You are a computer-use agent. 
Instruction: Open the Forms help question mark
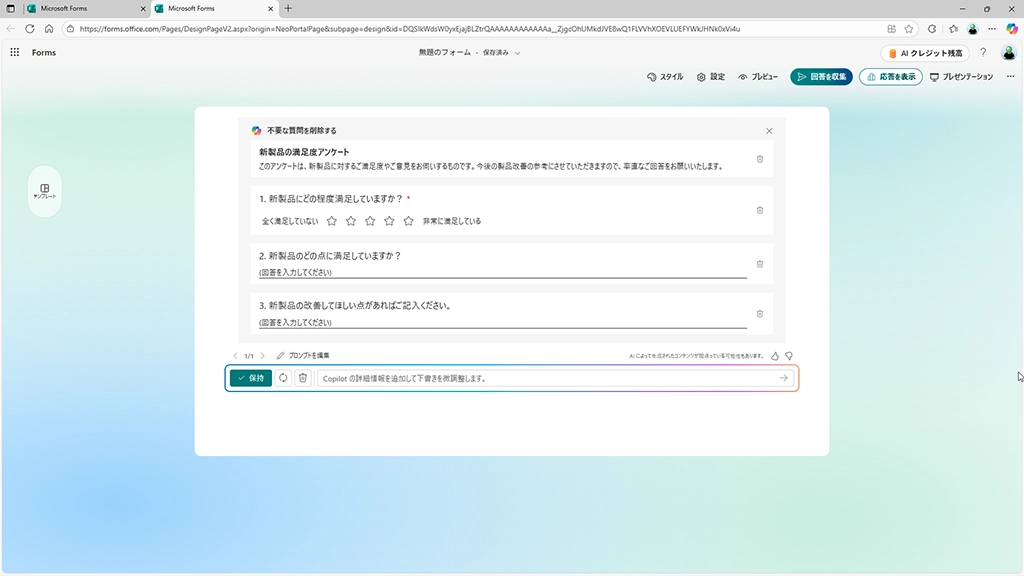tap(983, 52)
